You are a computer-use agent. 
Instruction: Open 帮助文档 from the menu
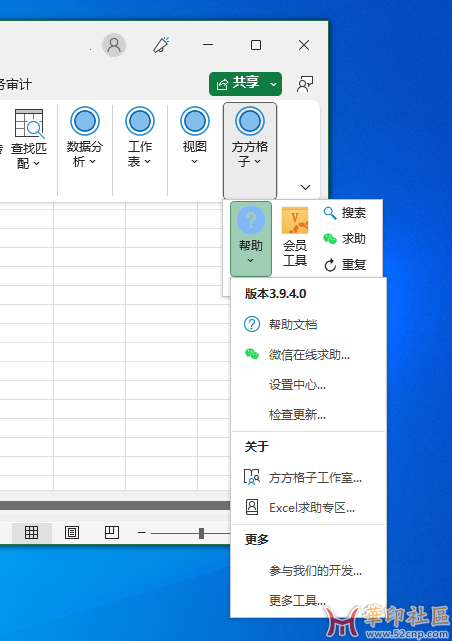pos(309,325)
